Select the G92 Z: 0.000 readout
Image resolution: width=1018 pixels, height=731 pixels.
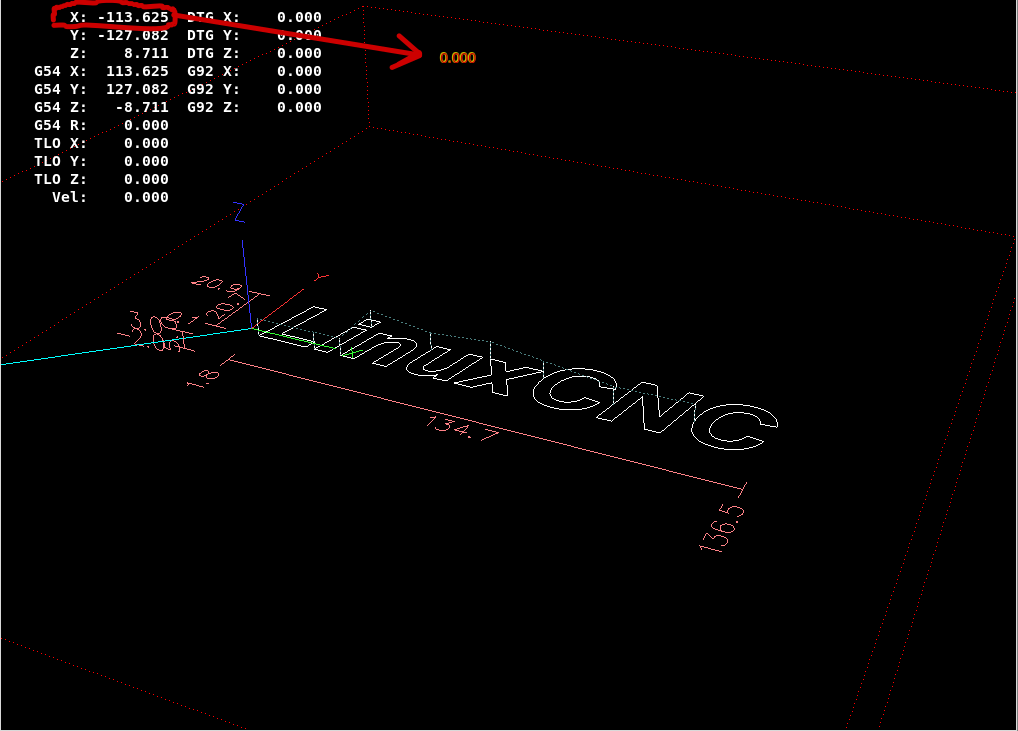(x=254, y=107)
